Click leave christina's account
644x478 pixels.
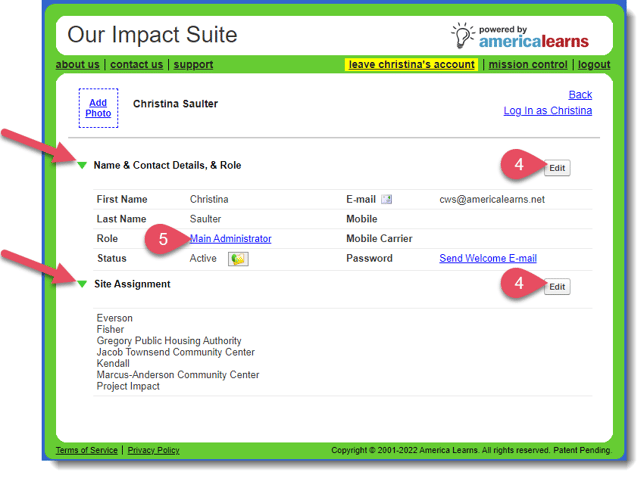click(x=411, y=65)
